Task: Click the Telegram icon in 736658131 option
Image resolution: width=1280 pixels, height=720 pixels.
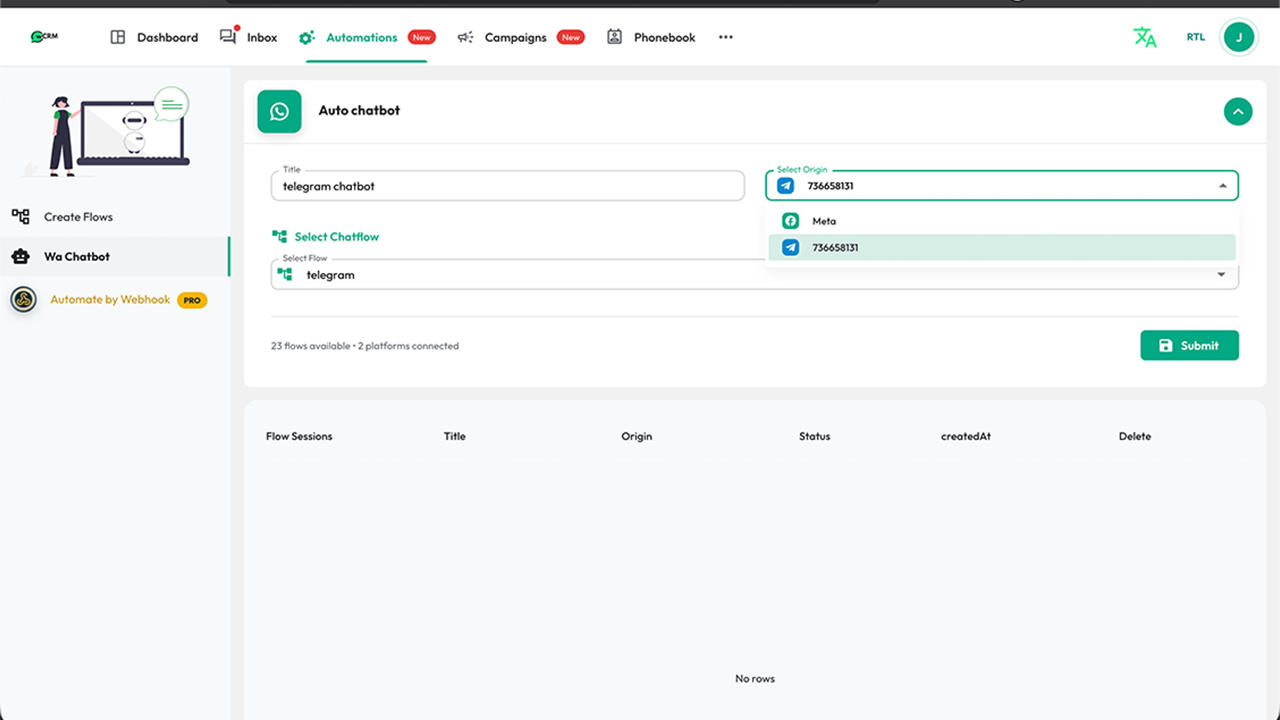Action: click(x=791, y=247)
